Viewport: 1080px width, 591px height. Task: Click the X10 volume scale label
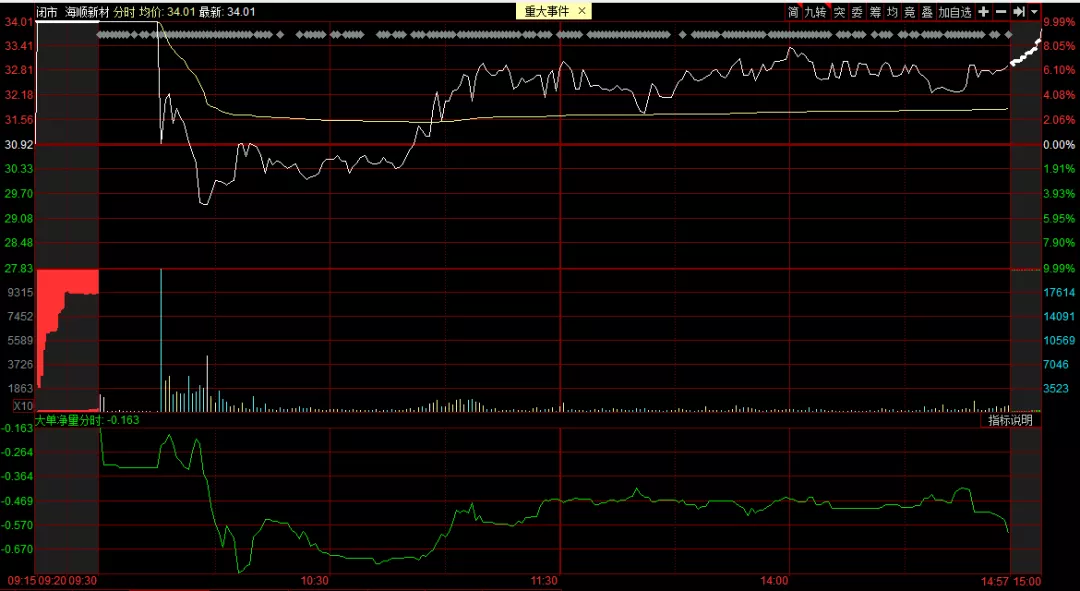click(x=23, y=406)
